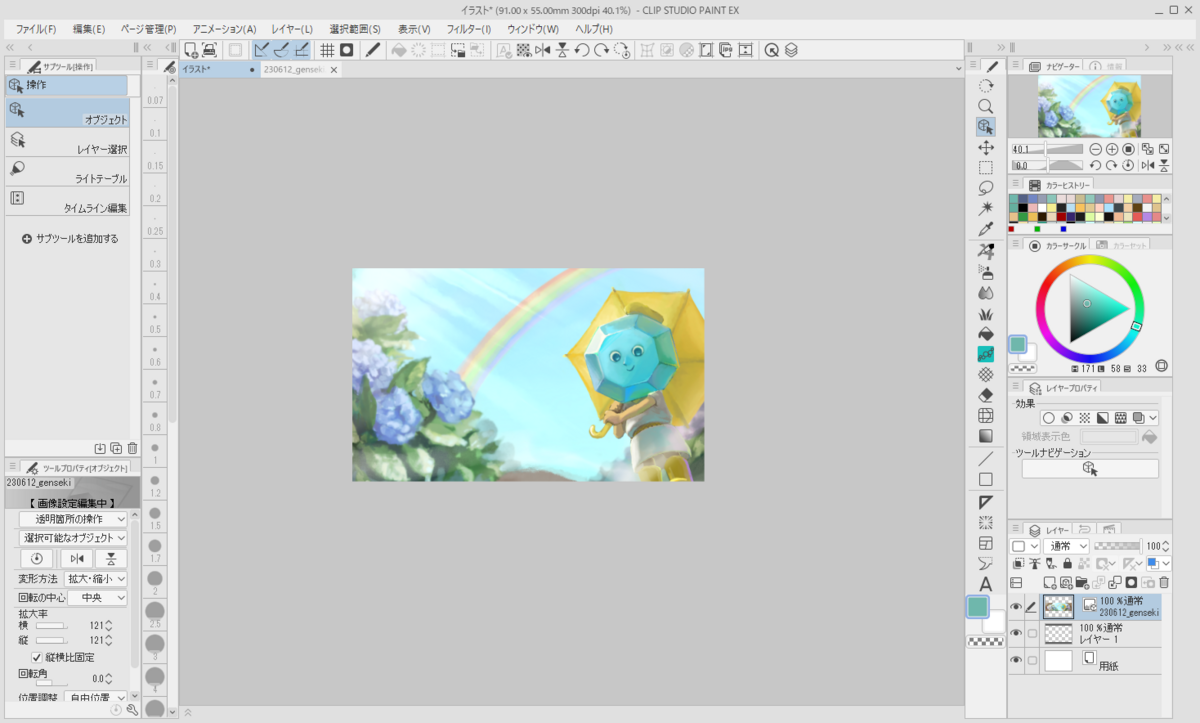Select the Auto select magic wand tool
This screenshot has height=723, width=1200.
click(x=986, y=208)
